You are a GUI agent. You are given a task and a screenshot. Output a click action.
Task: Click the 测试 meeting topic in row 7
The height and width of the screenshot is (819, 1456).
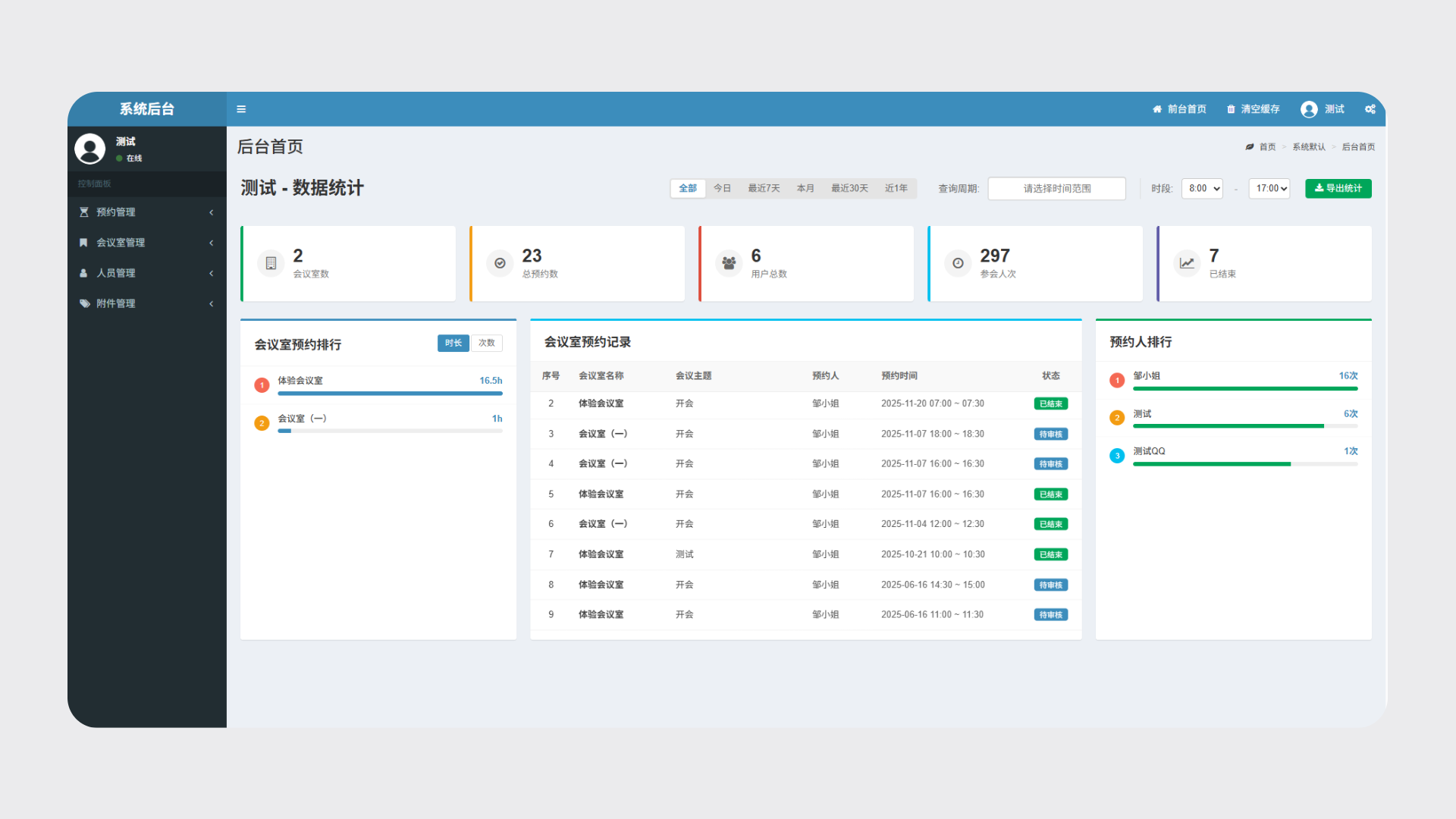pyautogui.click(x=685, y=554)
